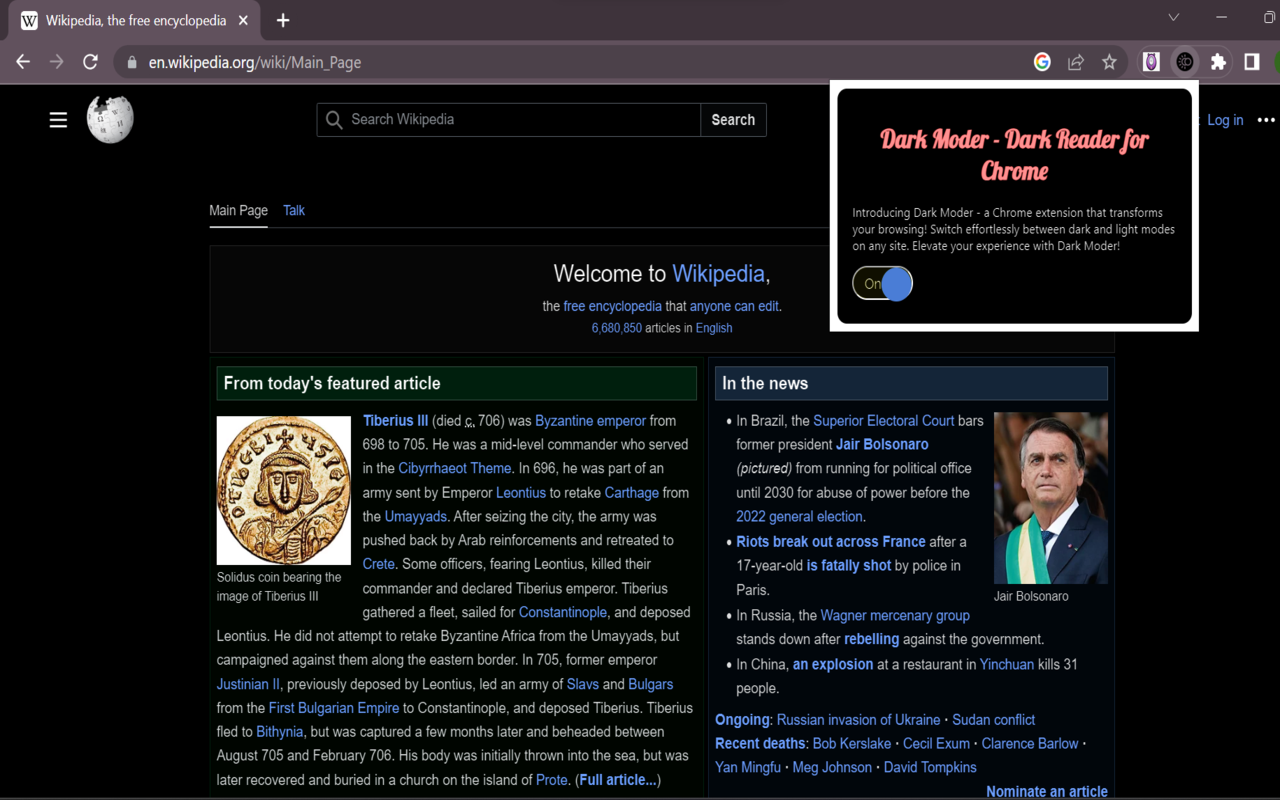Screen dimensions: 1280x800
Task: Open a new browser tab
Action: (x=283, y=20)
